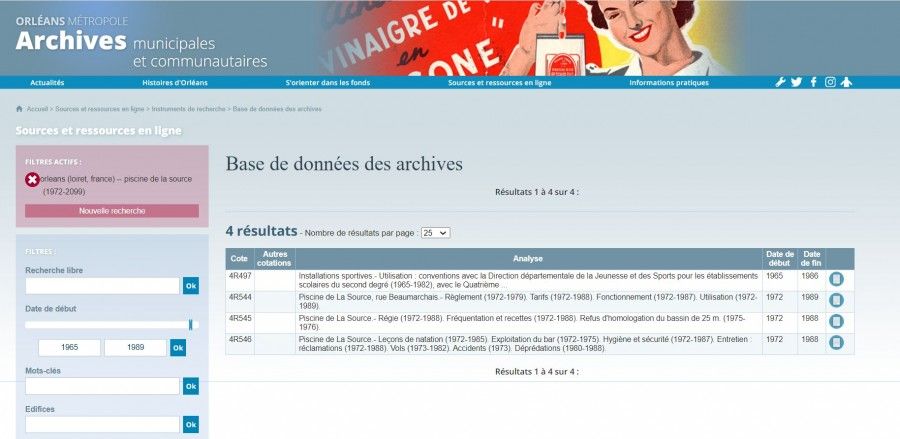This screenshot has height=439, width=900.
Task: Submit the Edifices Ok button
Action: click(x=191, y=425)
